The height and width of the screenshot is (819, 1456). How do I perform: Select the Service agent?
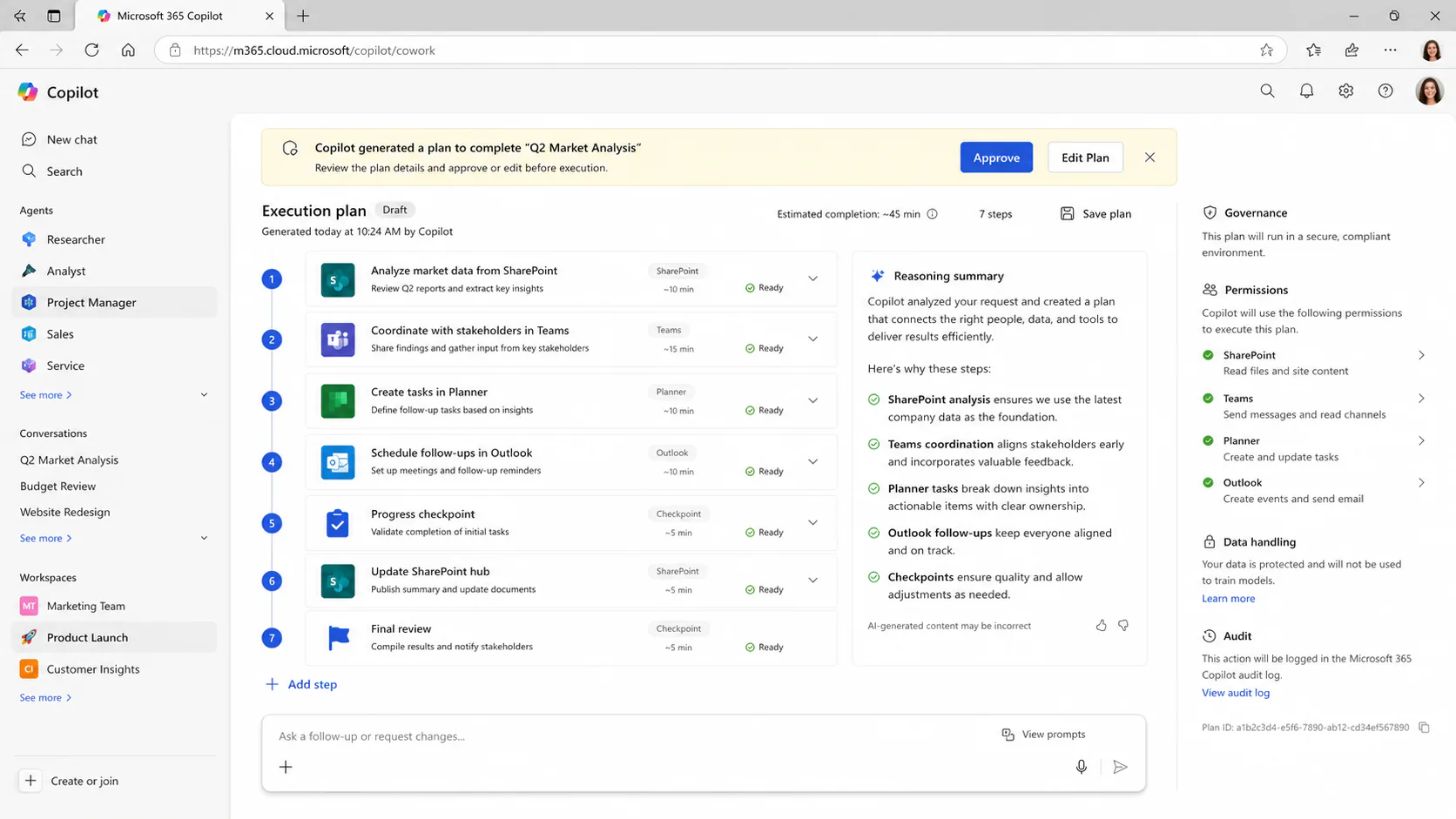(x=114, y=366)
